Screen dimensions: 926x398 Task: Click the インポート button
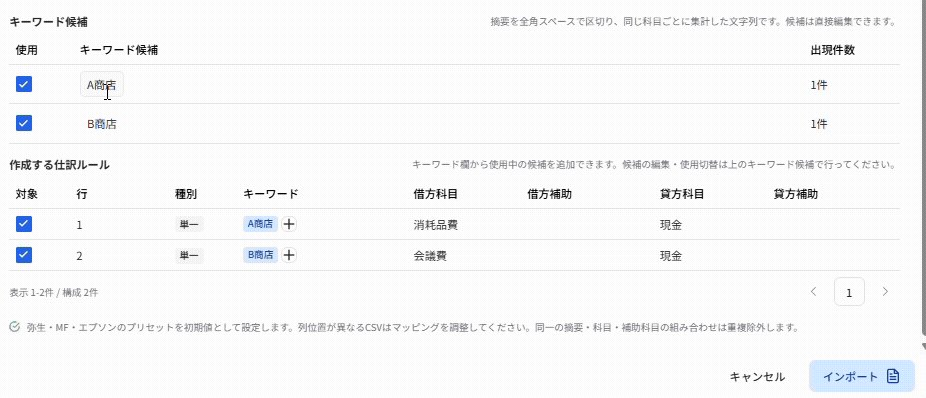coord(862,377)
